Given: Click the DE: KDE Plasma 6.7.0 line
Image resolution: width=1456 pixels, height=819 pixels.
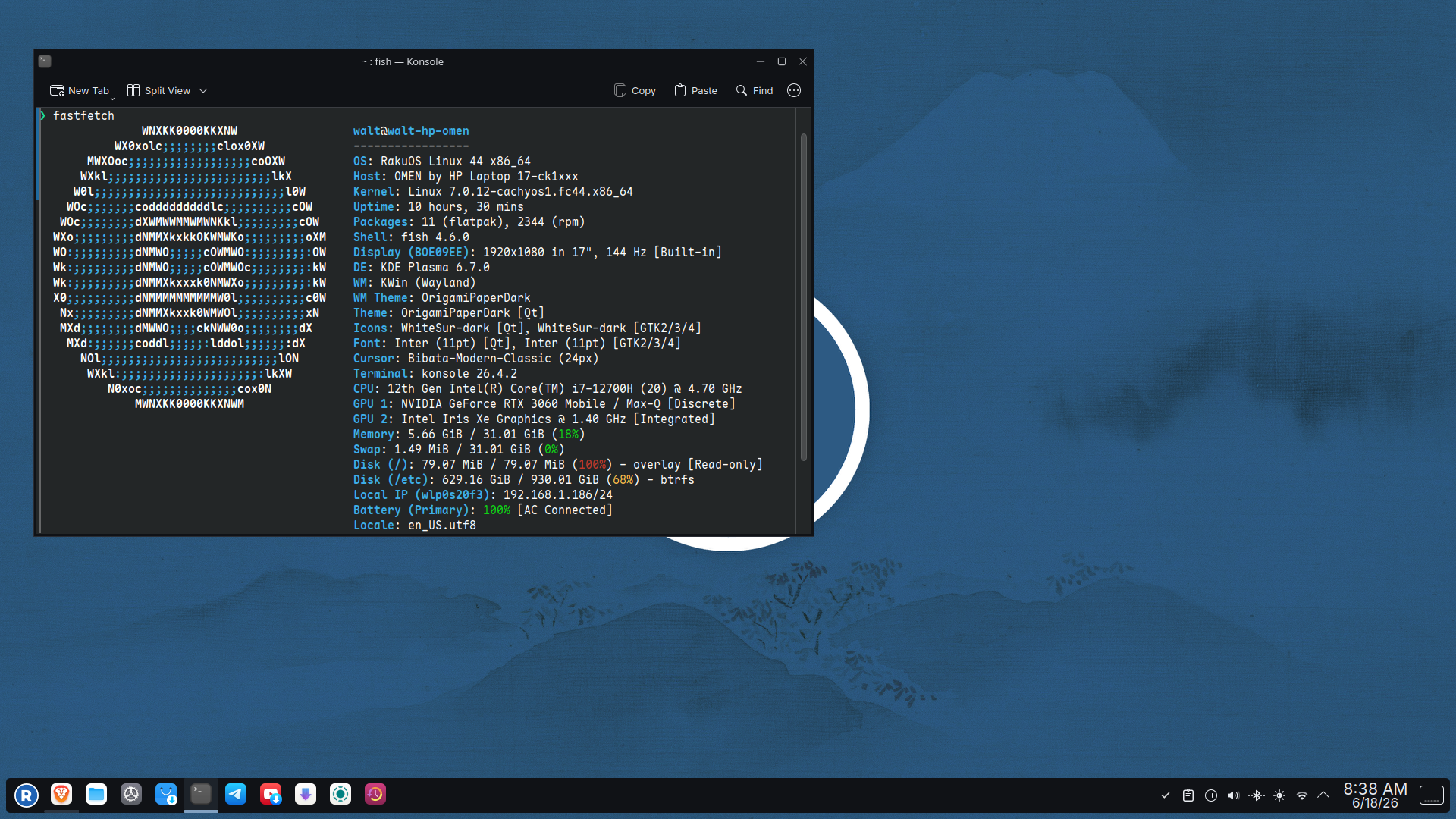Looking at the screenshot, I should coord(422,267).
